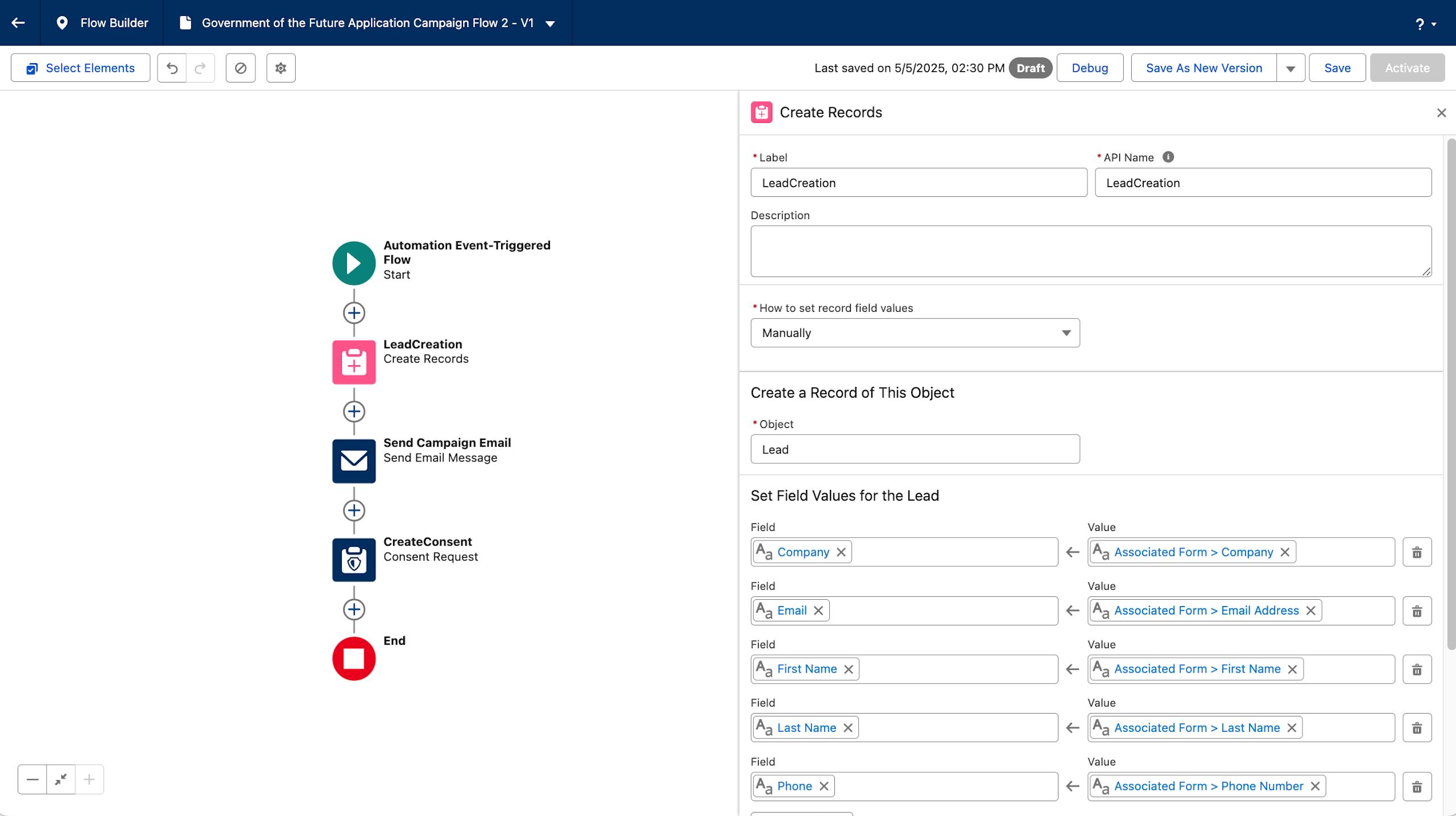Expand the flow version name dropdown

coord(550,23)
